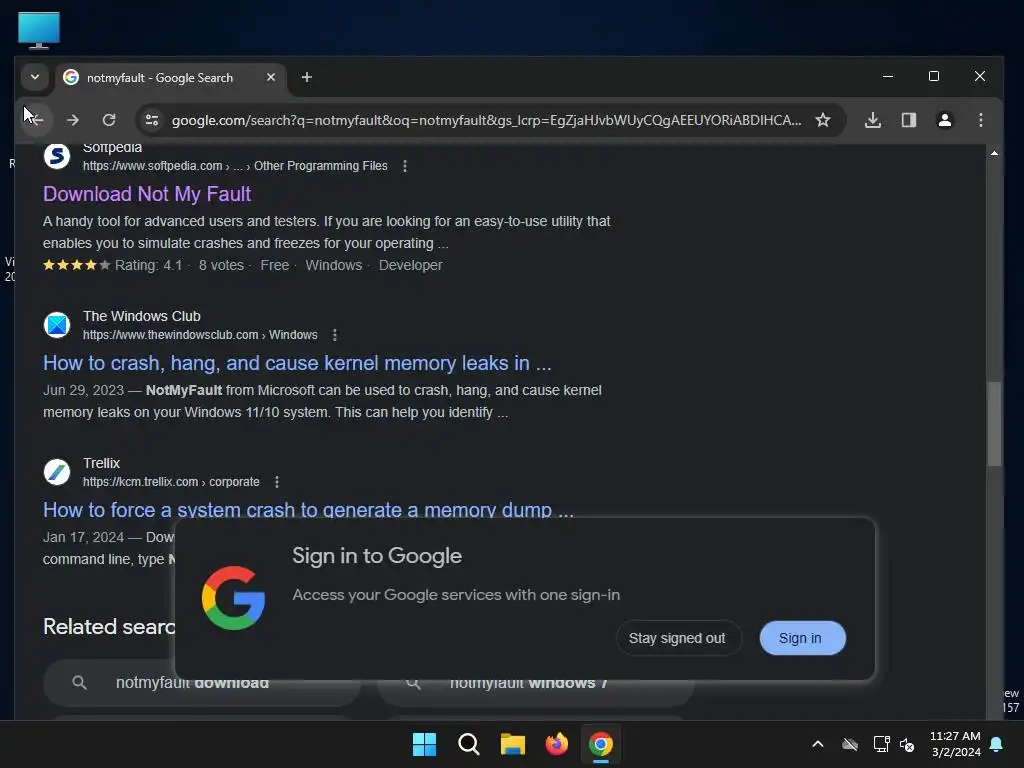The height and width of the screenshot is (768, 1024).
Task: Go forward with the arrow button
Action: pos(72,120)
